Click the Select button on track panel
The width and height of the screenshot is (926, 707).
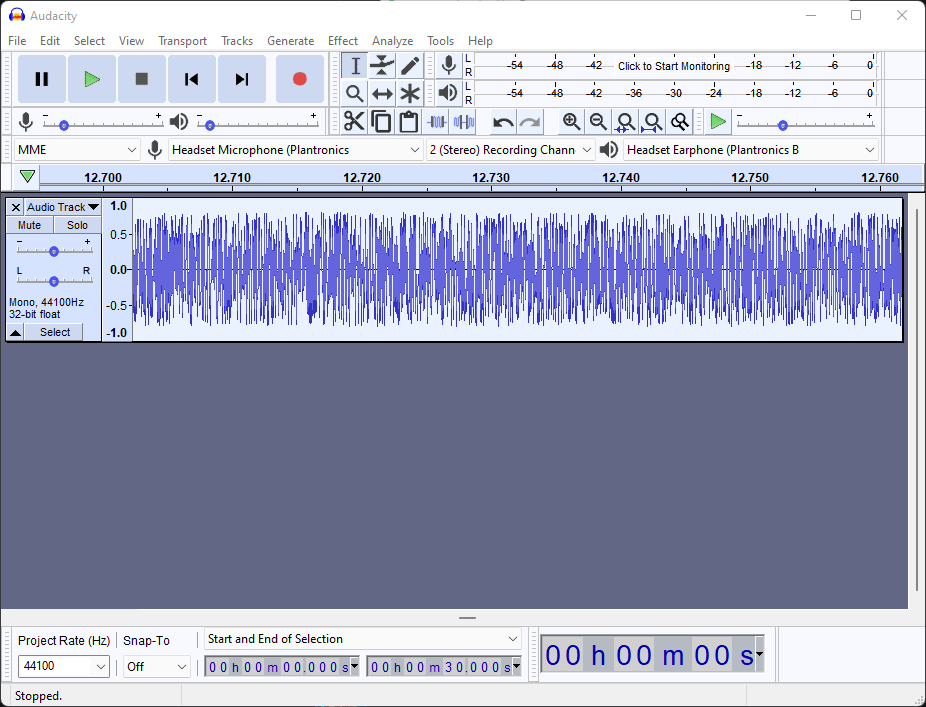pos(55,332)
